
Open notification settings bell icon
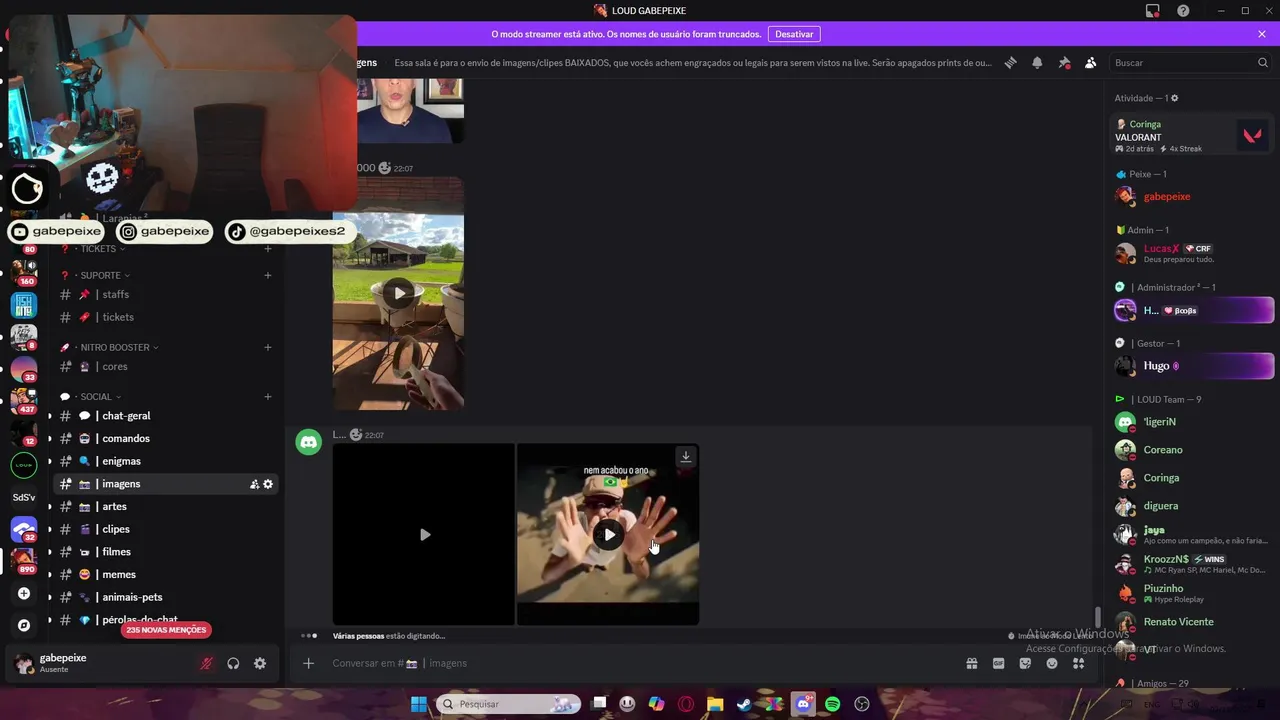click(x=1037, y=62)
